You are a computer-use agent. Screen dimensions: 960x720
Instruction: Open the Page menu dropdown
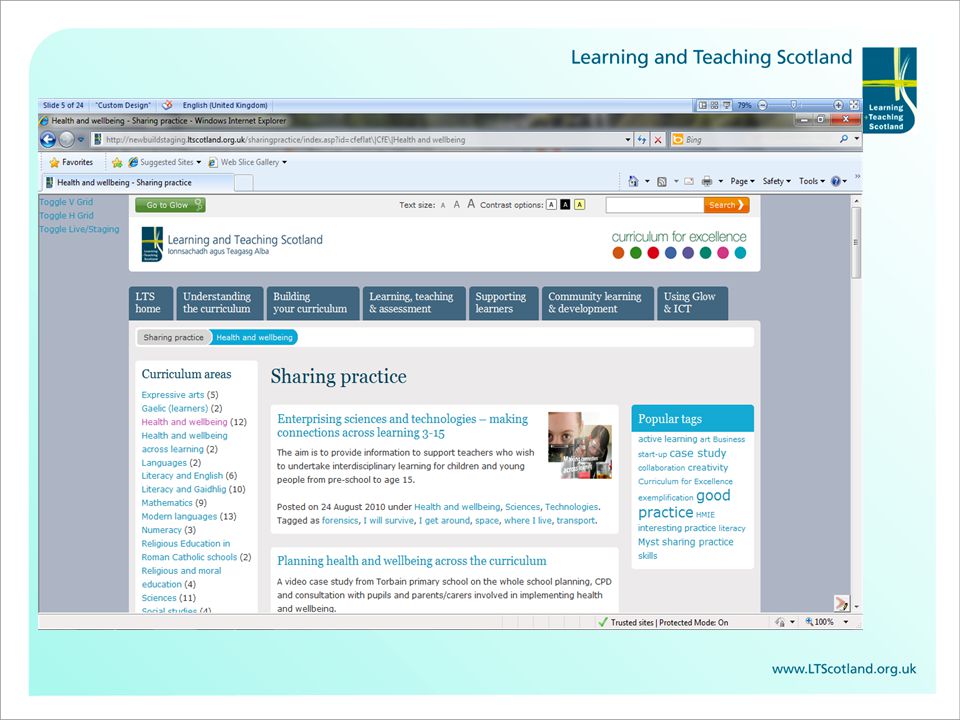[742, 181]
